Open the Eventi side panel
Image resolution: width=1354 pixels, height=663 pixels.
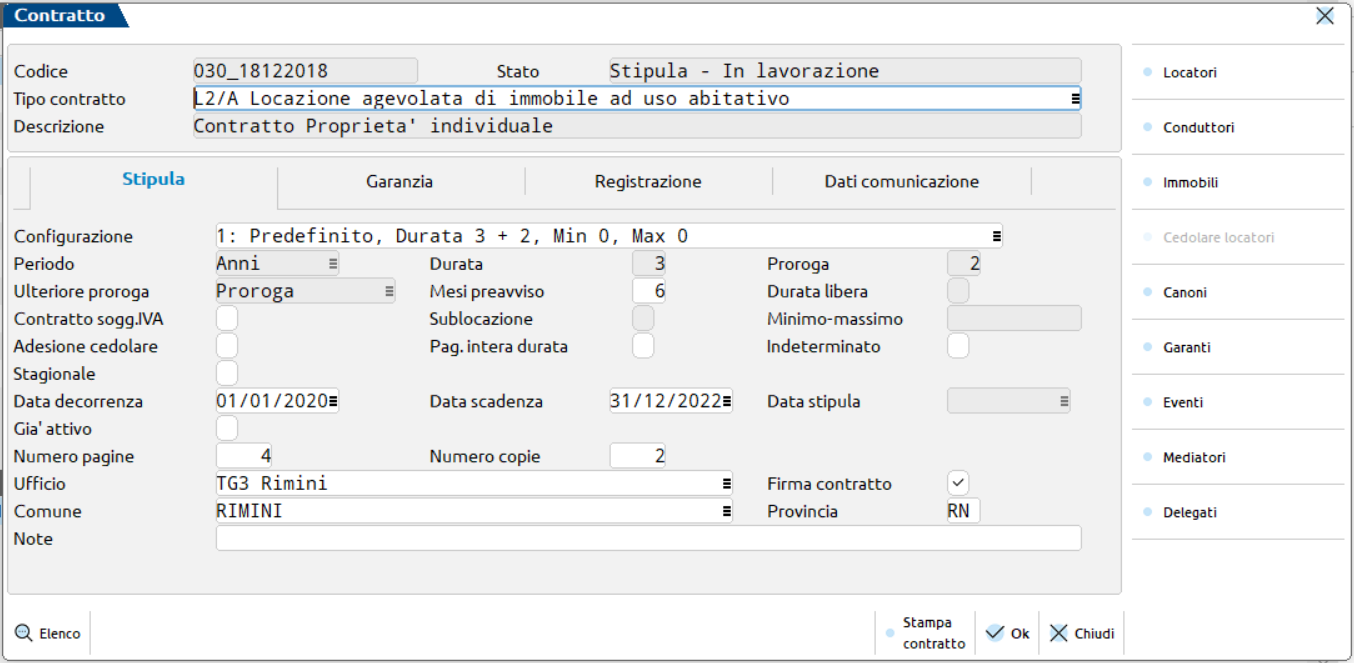[x=1183, y=403]
